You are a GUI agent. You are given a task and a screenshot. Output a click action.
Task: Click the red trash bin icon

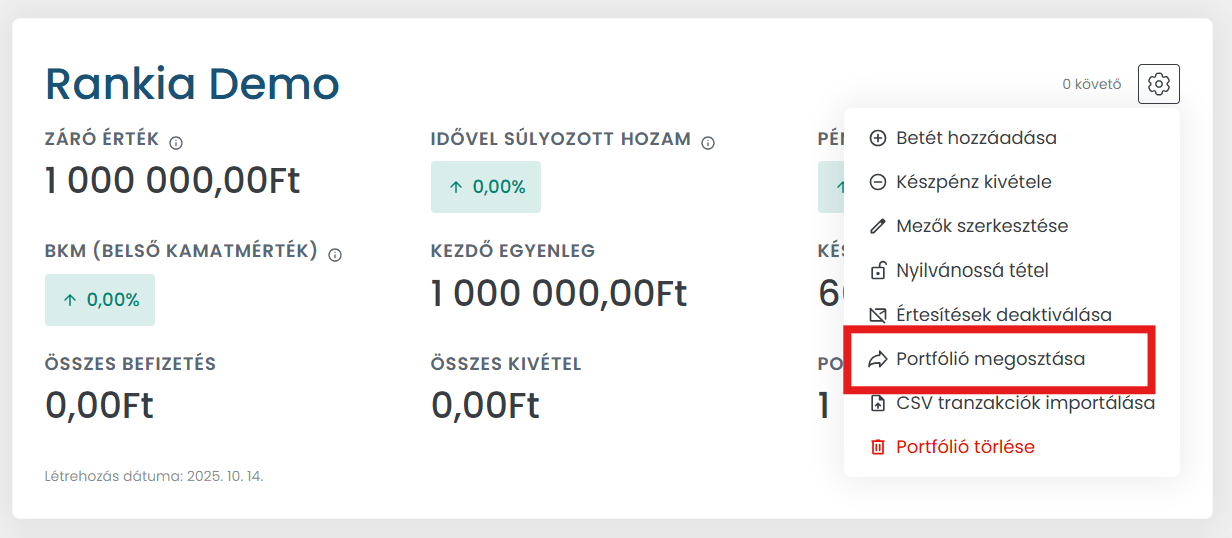[x=878, y=447]
